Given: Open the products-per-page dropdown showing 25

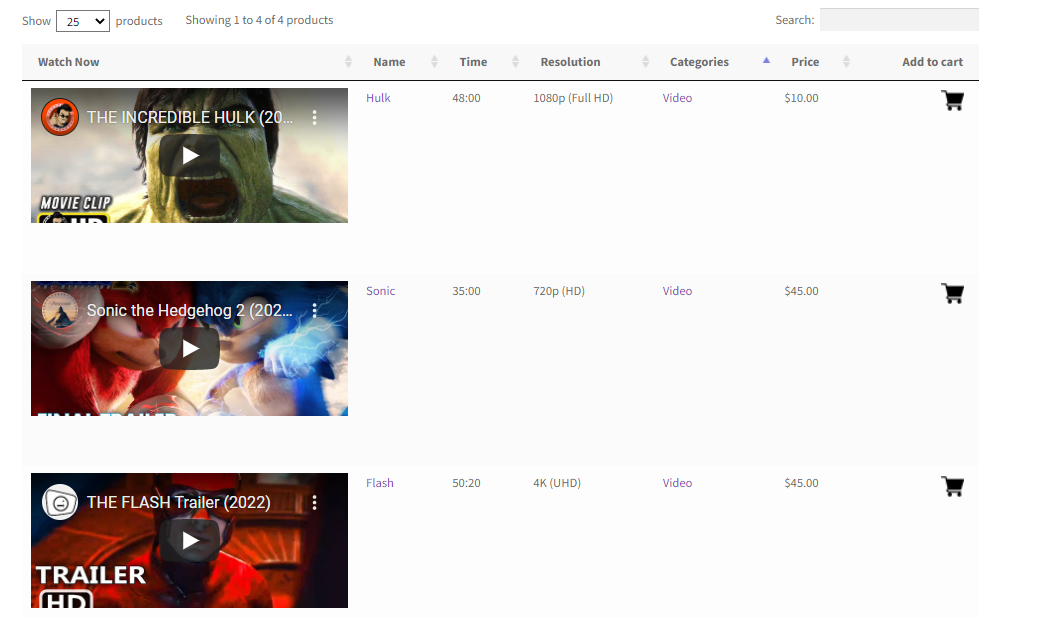Looking at the screenshot, I should [83, 21].
